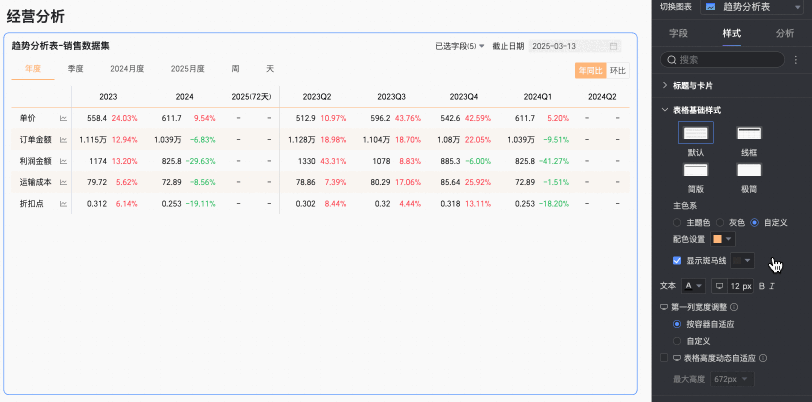Image resolution: width=812 pixels, height=402 pixels.
Task: Click the trend chart icon for 单价 row
Action: [x=63, y=119]
